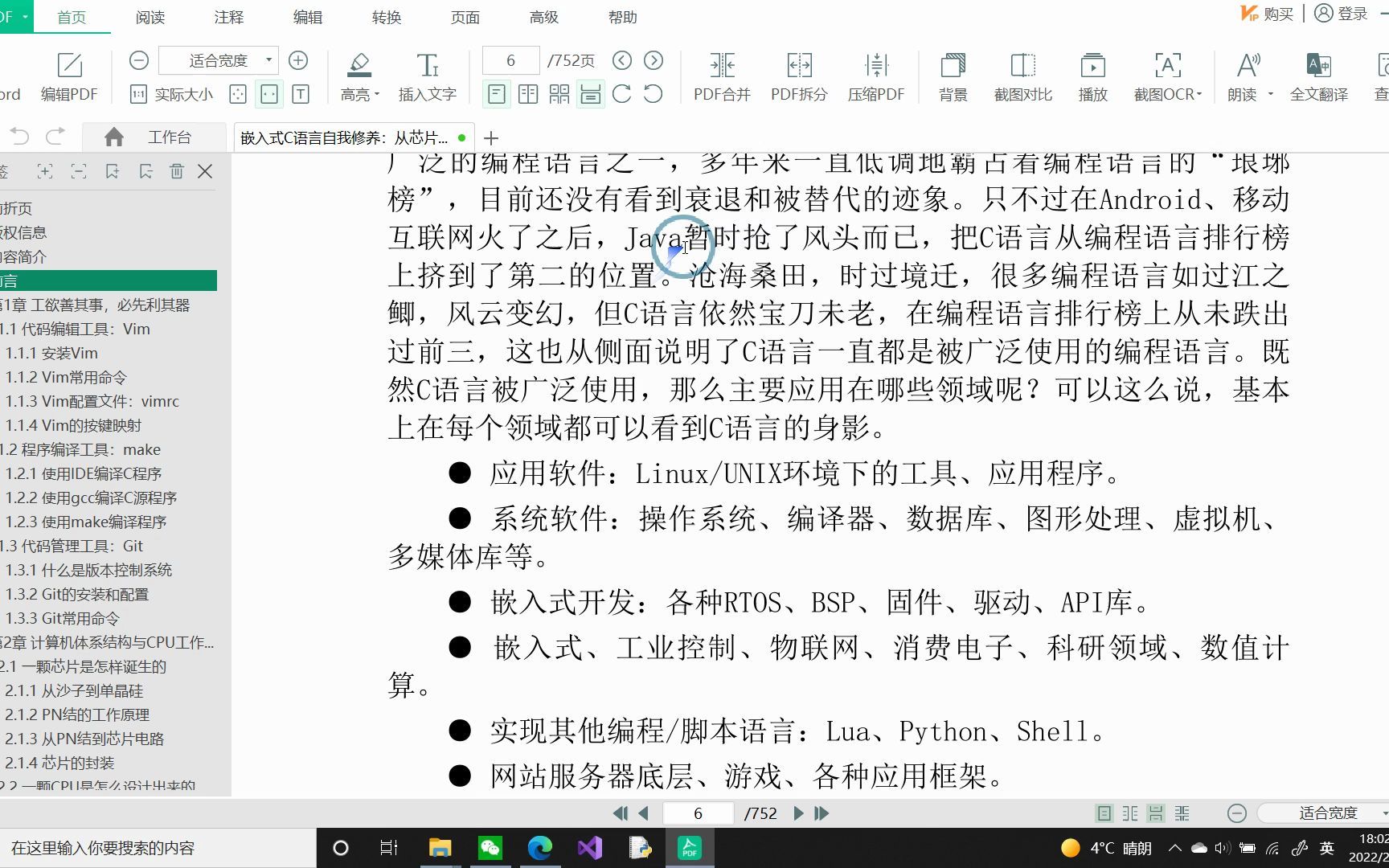The image size is (1389, 868).
Task: Select the 插入文字 insert text tool
Action: [x=428, y=77]
